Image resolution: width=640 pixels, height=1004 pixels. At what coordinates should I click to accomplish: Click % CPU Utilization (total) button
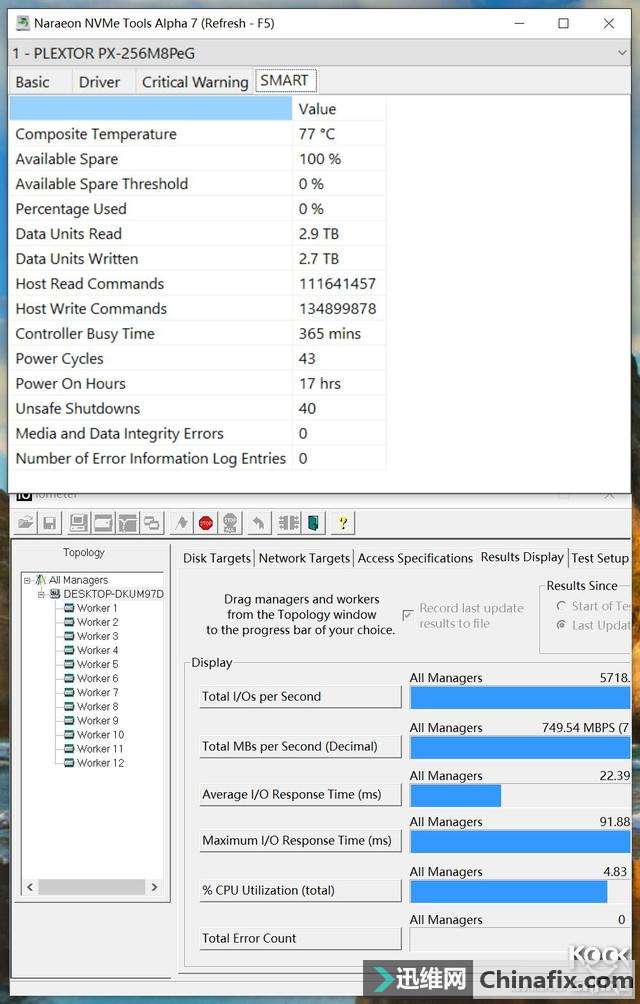300,890
